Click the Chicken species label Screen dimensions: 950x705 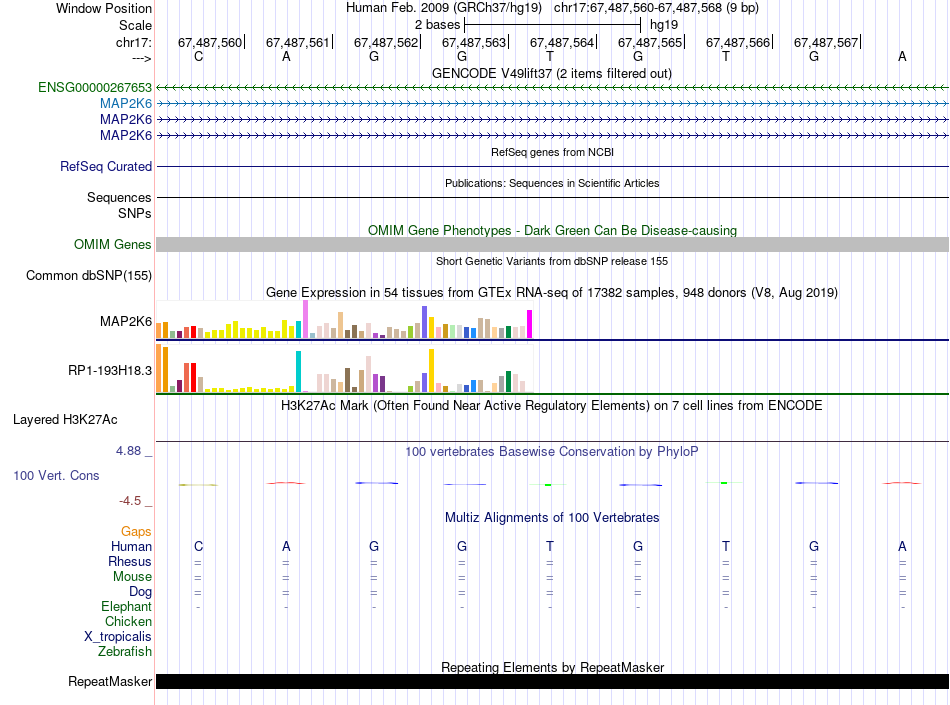pos(128,621)
